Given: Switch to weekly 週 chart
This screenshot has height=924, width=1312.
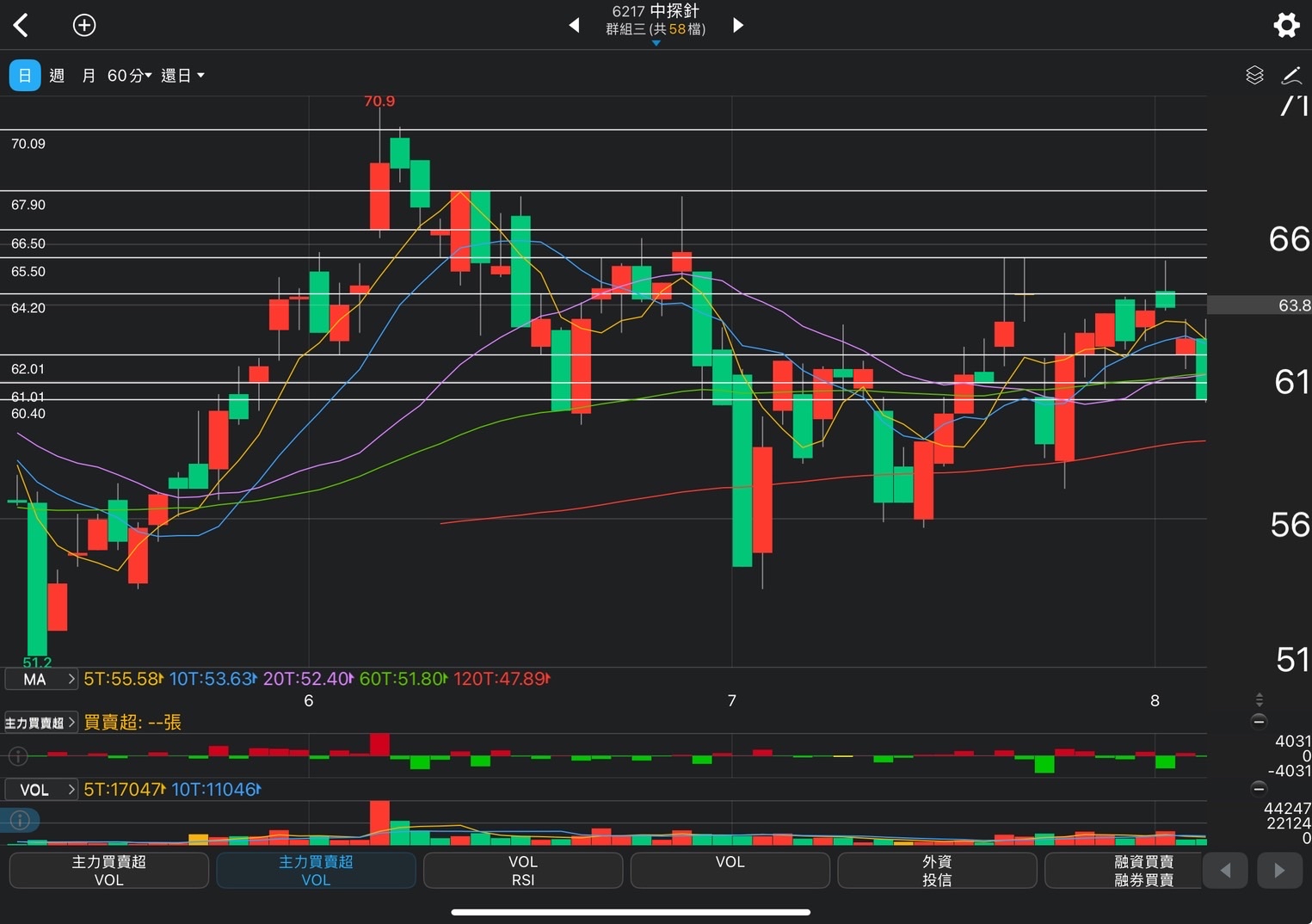Looking at the screenshot, I should click(57, 76).
